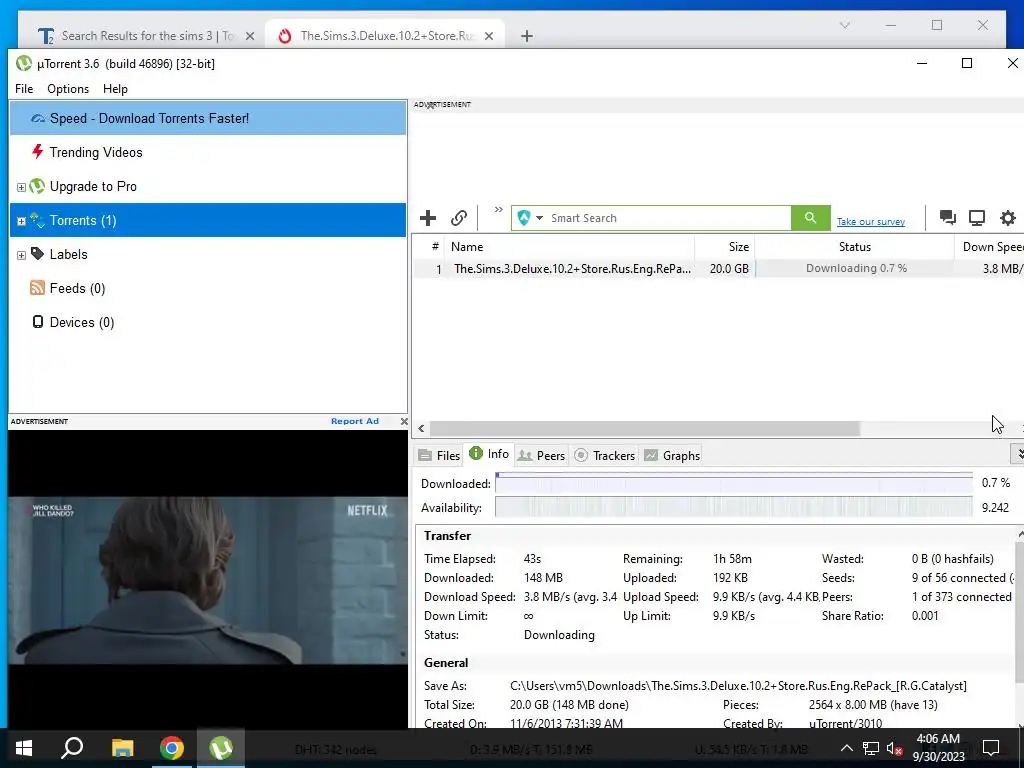
Task: Click the Labels tag icon
Action: coord(37,253)
